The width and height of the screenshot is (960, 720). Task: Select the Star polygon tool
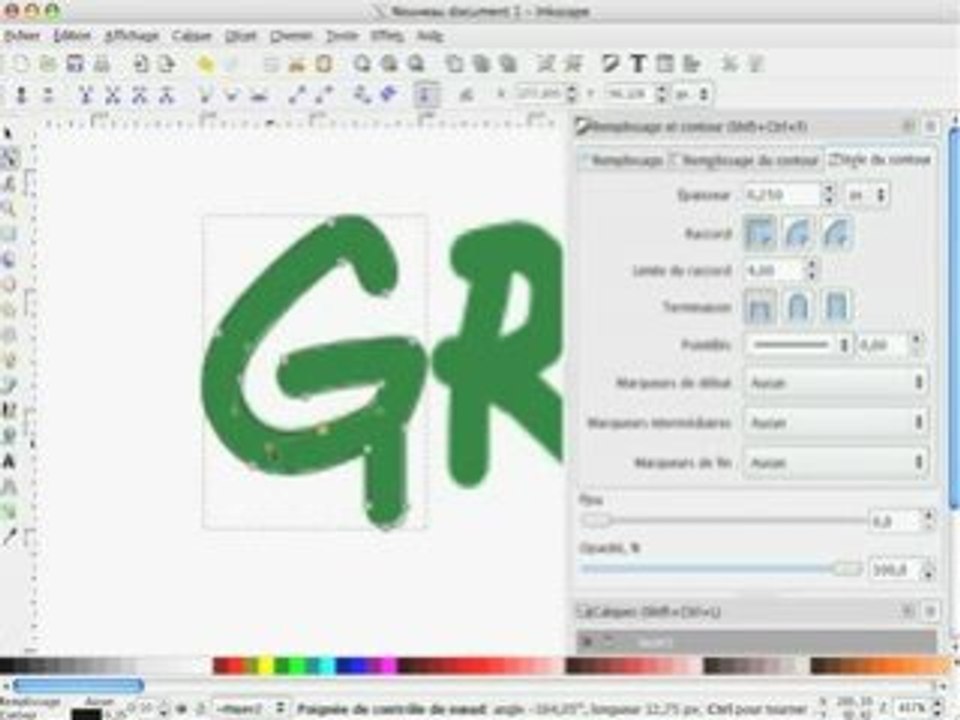coord(9,310)
